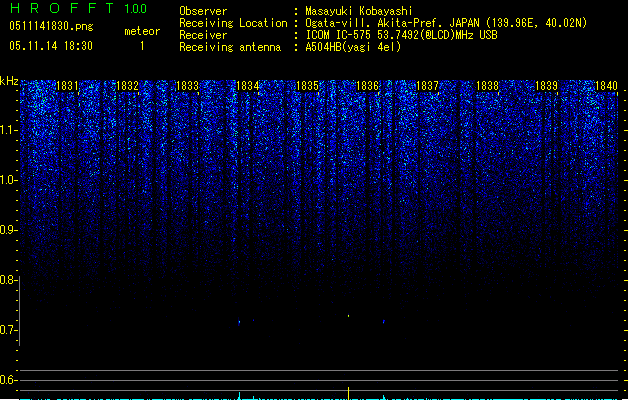Click the Receiving antenna label
The image size is (629, 400).
point(230,47)
